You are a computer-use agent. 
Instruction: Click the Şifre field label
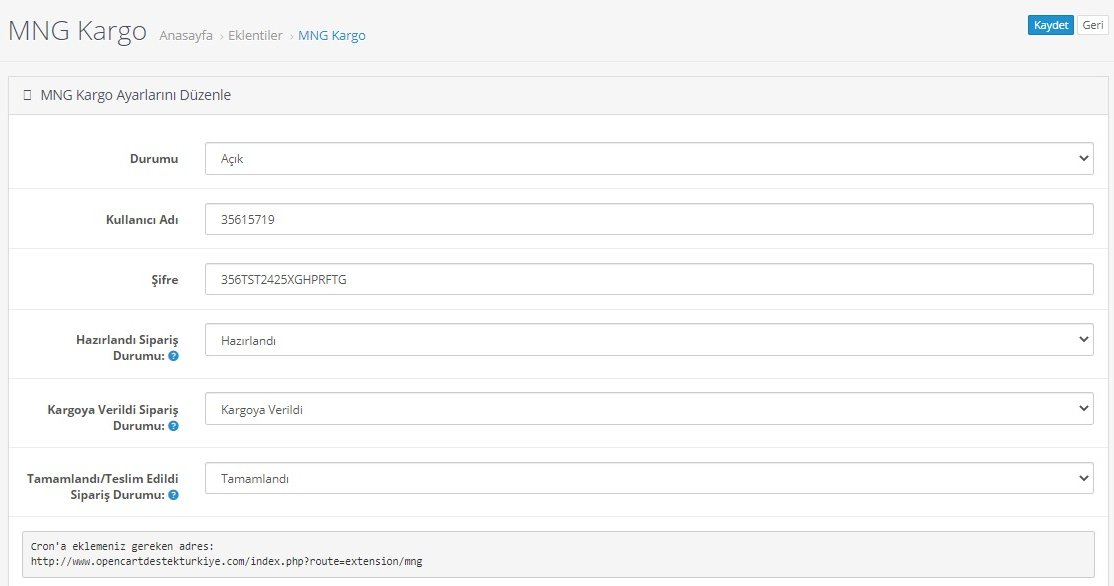(165, 280)
